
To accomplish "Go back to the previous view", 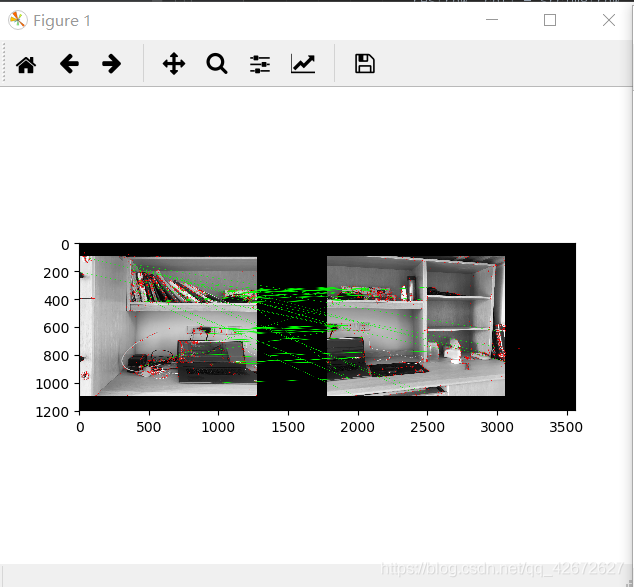I will coord(69,64).
